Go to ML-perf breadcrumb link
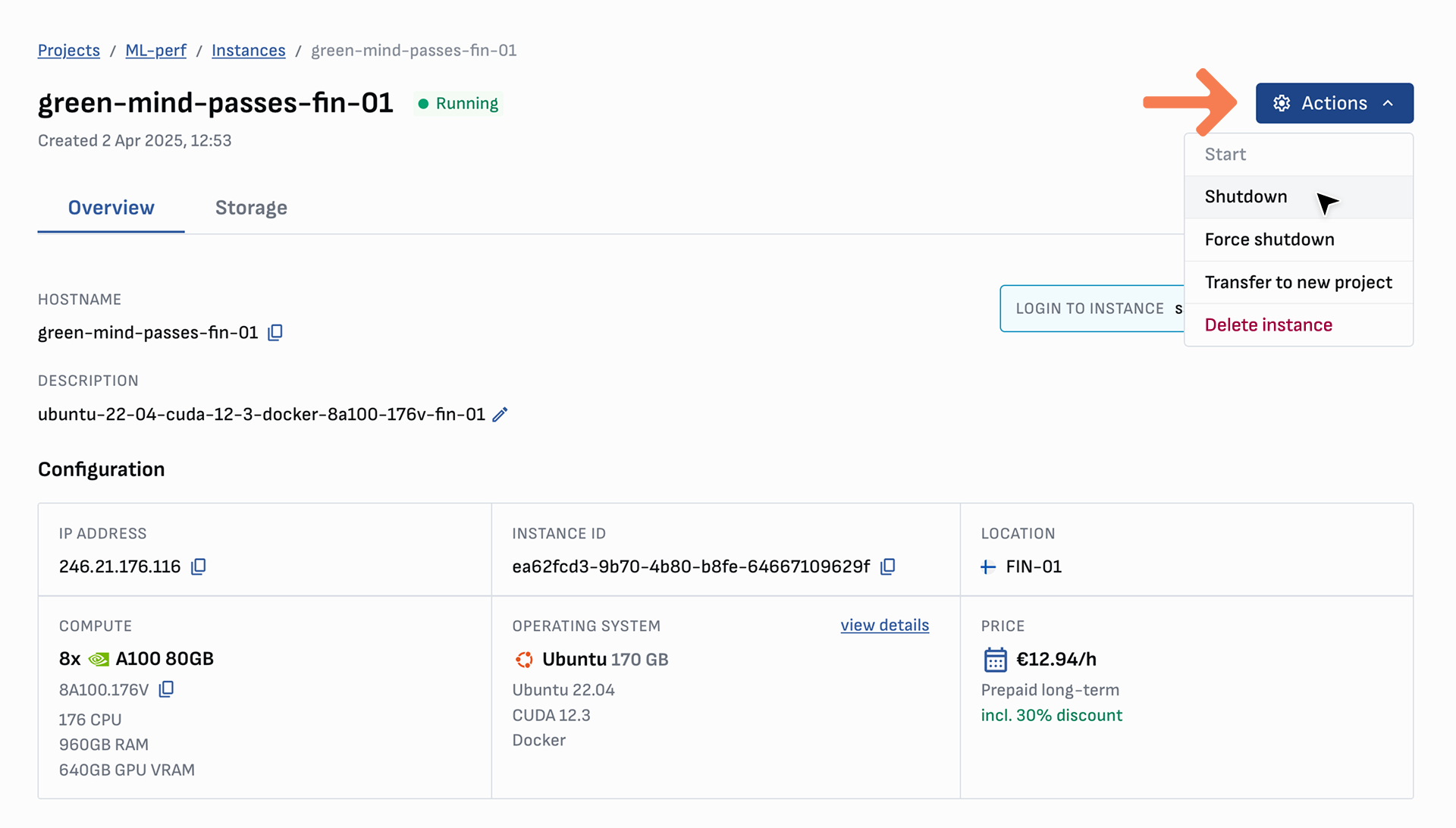 155,51
